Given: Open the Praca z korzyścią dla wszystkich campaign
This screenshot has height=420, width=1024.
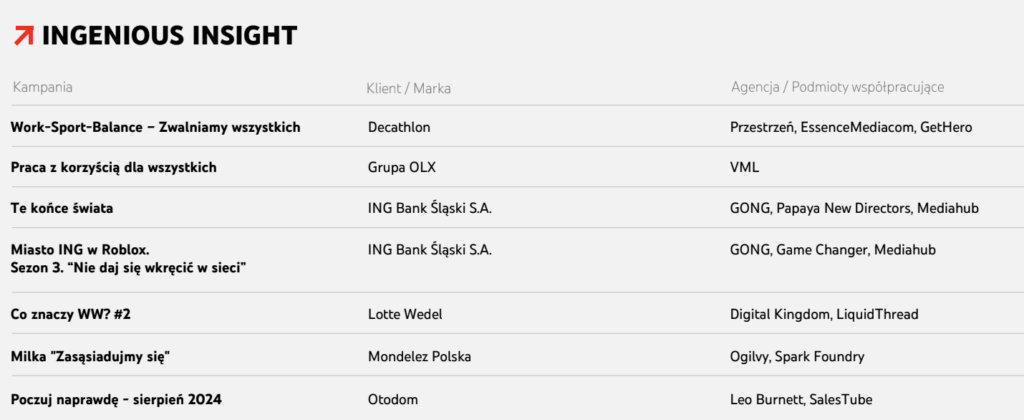Looking at the screenshot, I should click(114, 168).
